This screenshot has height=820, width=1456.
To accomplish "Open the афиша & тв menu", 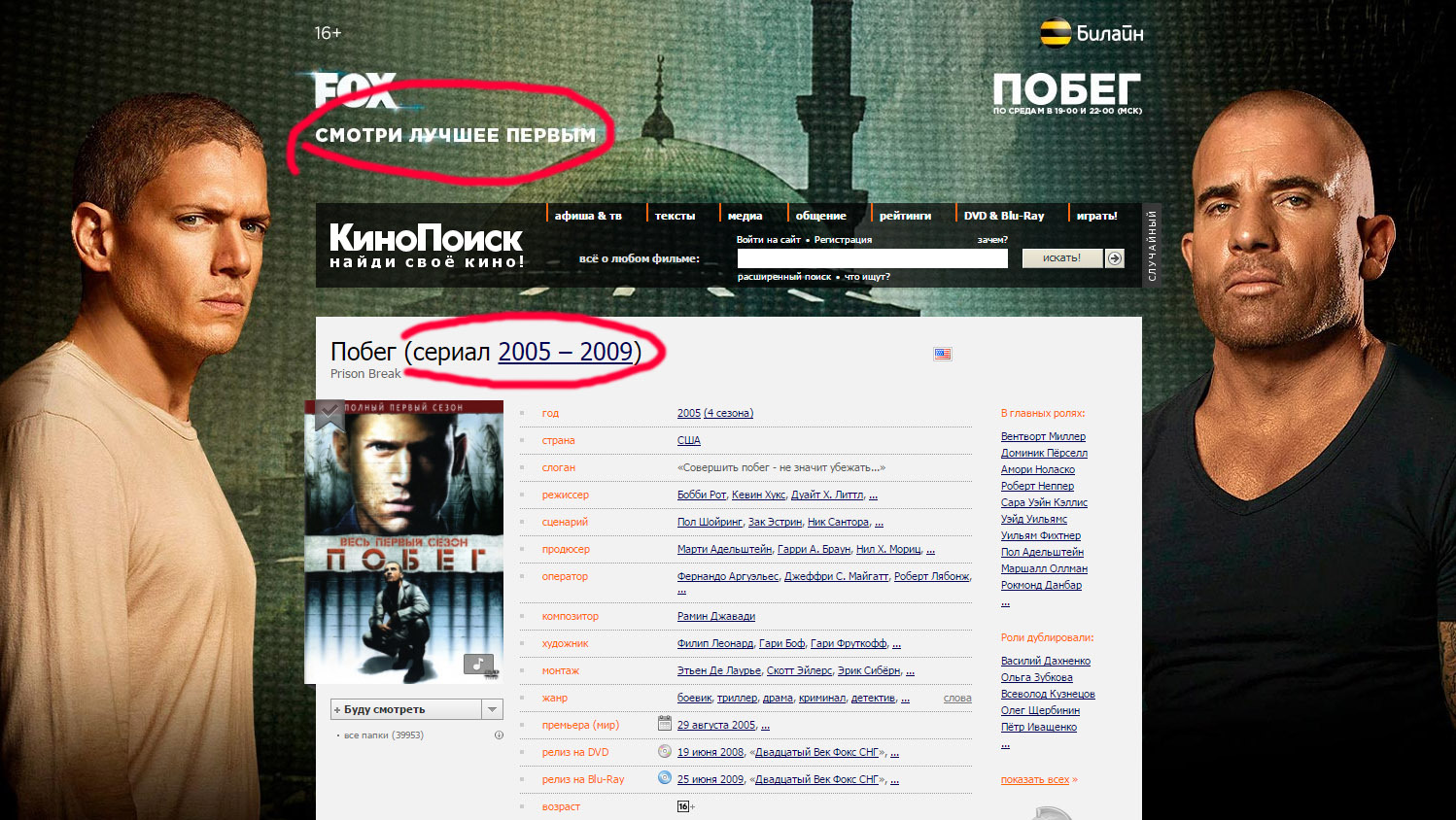I will tap(588, 216).
